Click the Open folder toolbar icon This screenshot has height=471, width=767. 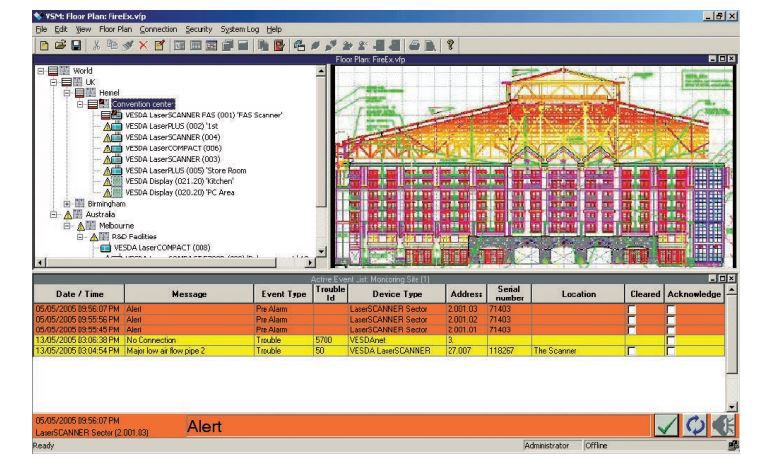pos(60,45)
